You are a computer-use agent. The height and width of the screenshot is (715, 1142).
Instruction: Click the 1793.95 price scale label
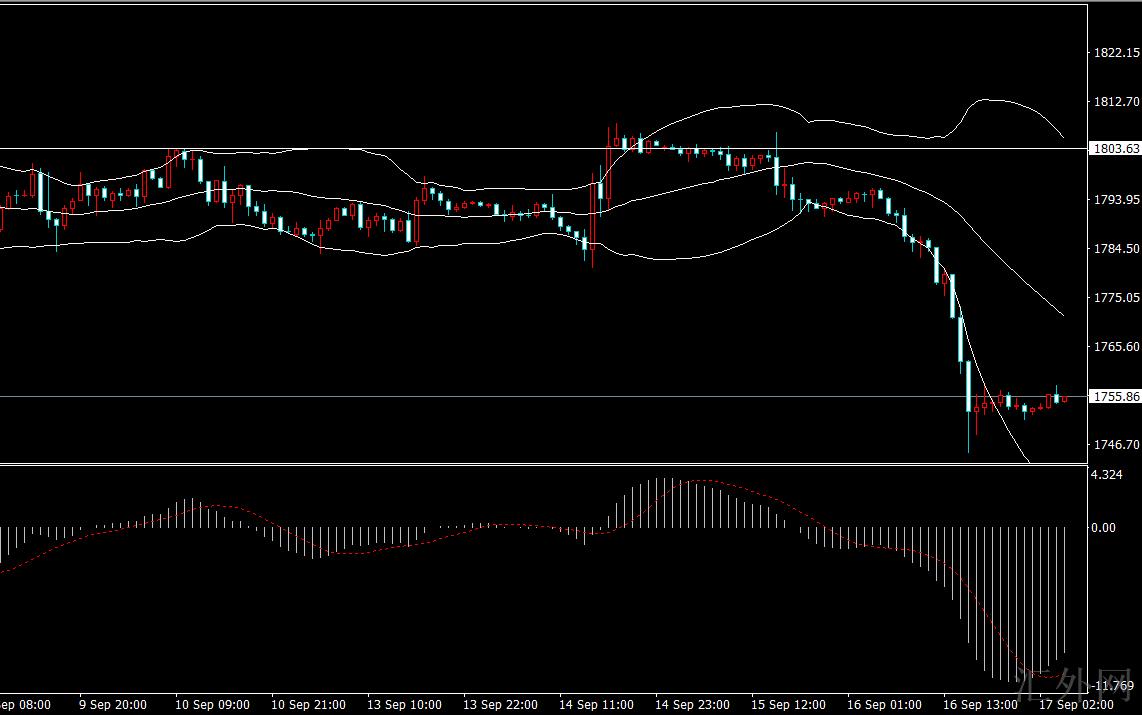1117,200
